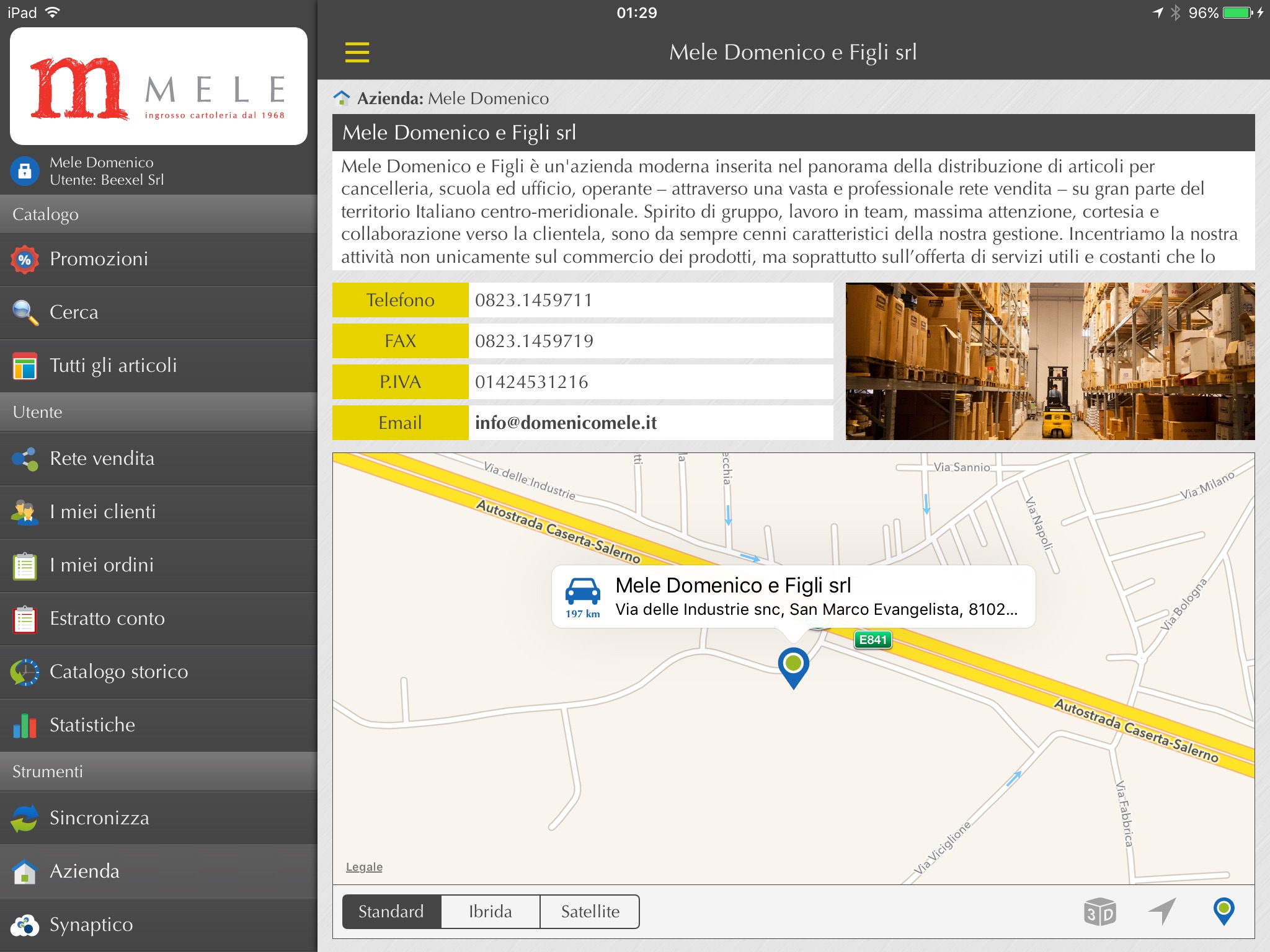The height and width of the screenshot is (952, 1270).
Task: Select Standard map type
Action: tap(391, 912)
